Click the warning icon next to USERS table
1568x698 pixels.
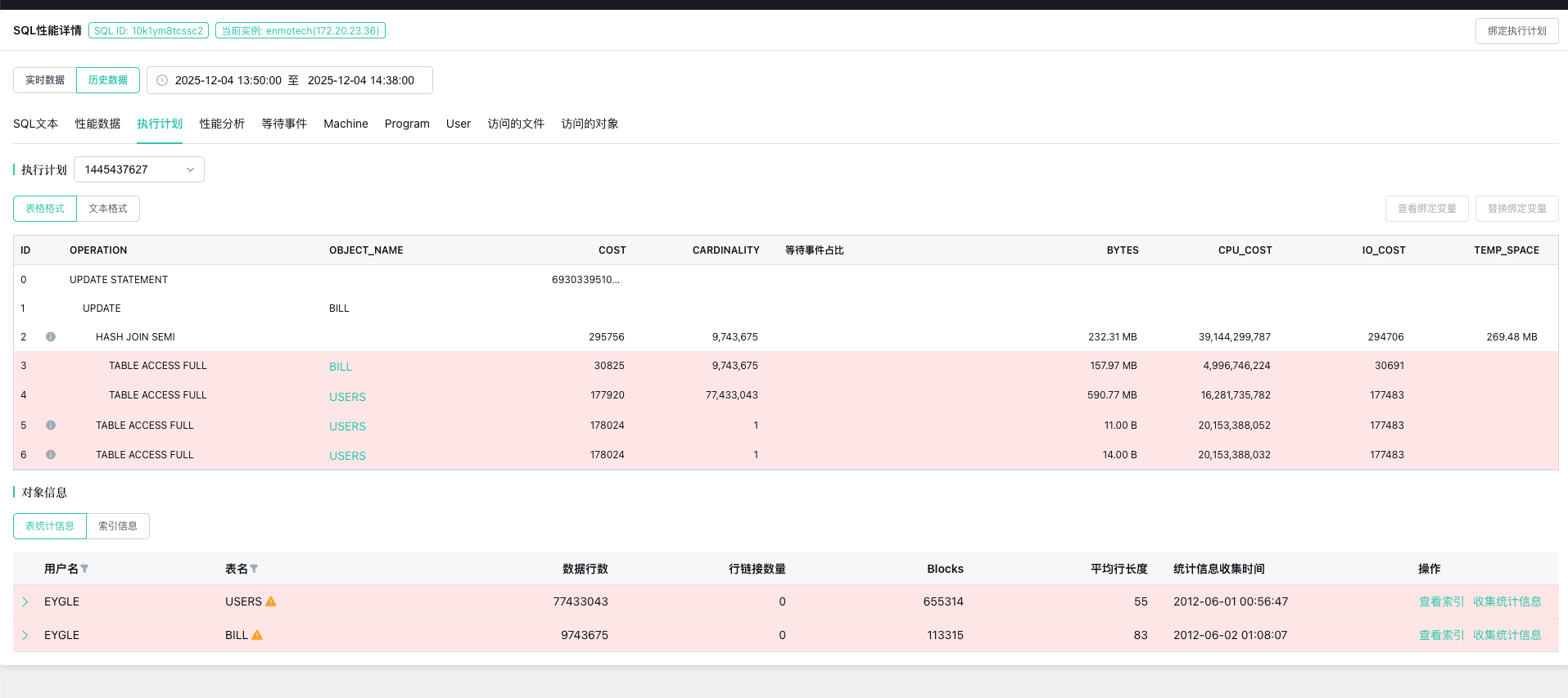271,601
